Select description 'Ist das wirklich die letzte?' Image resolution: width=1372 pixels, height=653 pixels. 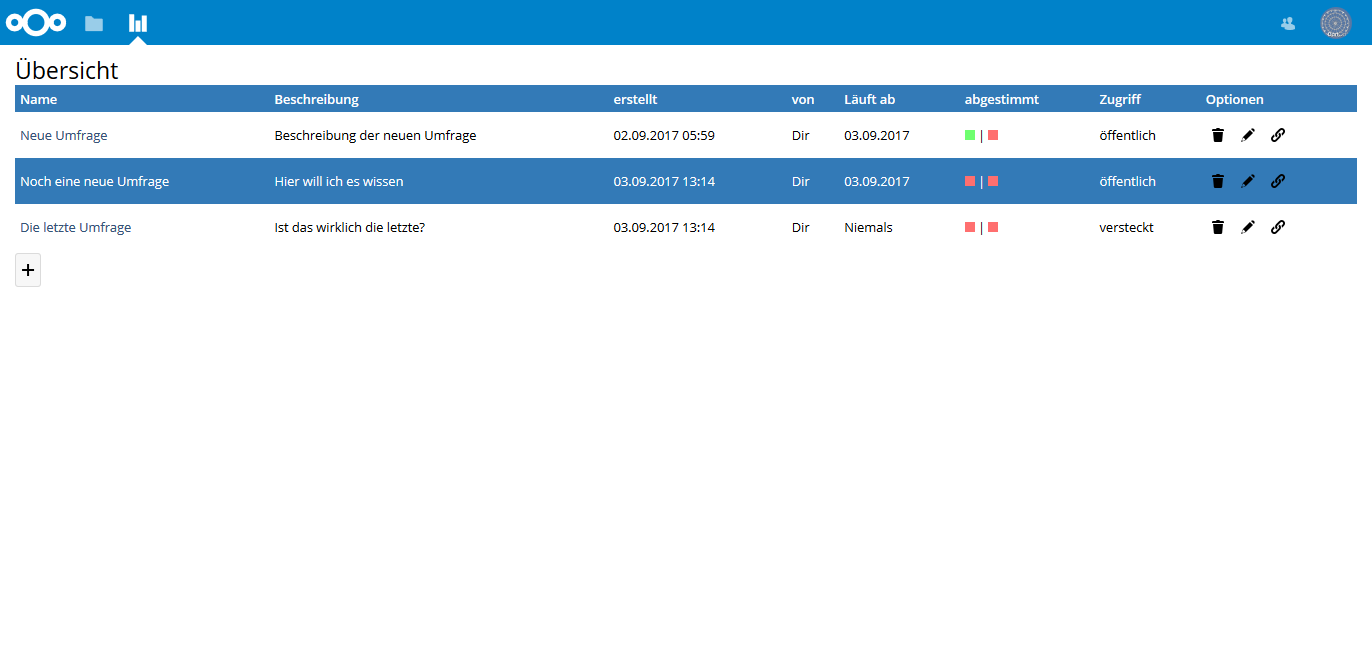350,227
